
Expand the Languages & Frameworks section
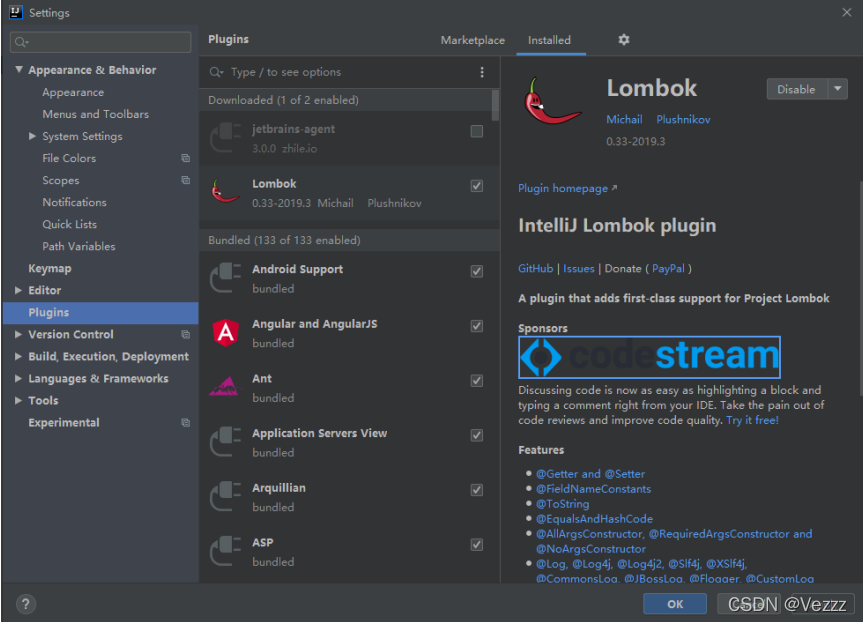pos(18,378)
